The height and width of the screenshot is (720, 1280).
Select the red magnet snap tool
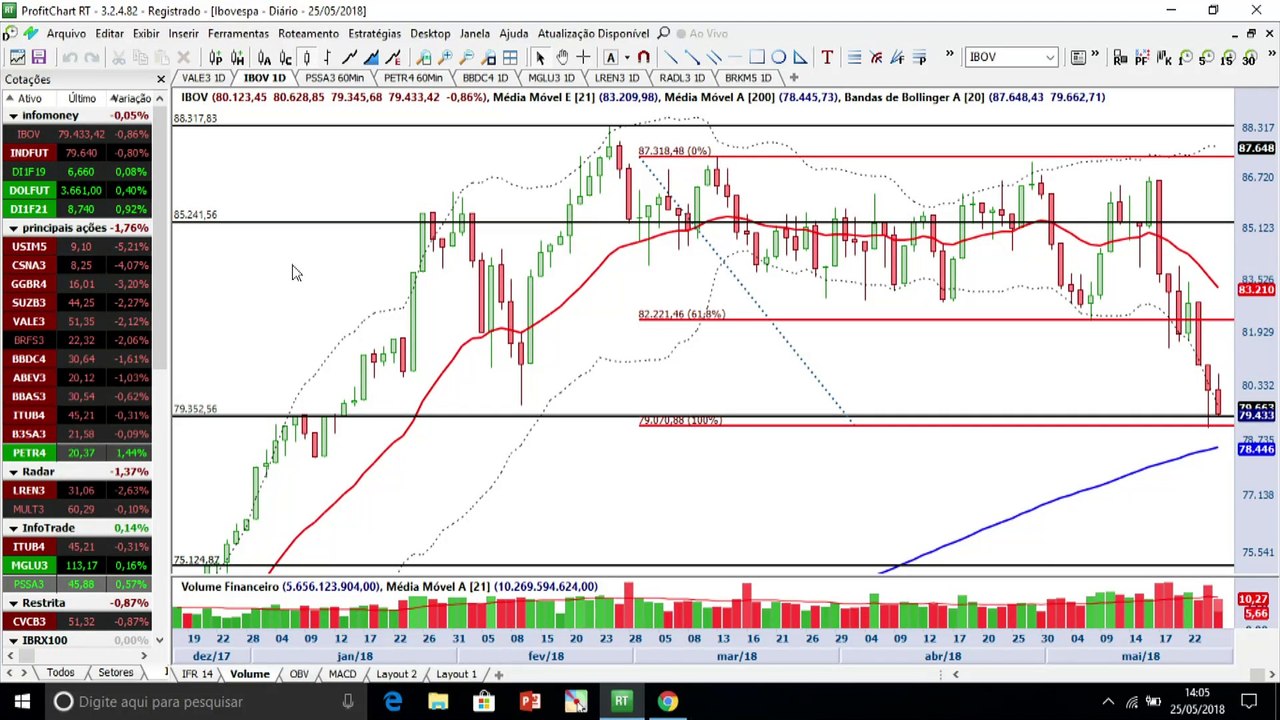644,57
